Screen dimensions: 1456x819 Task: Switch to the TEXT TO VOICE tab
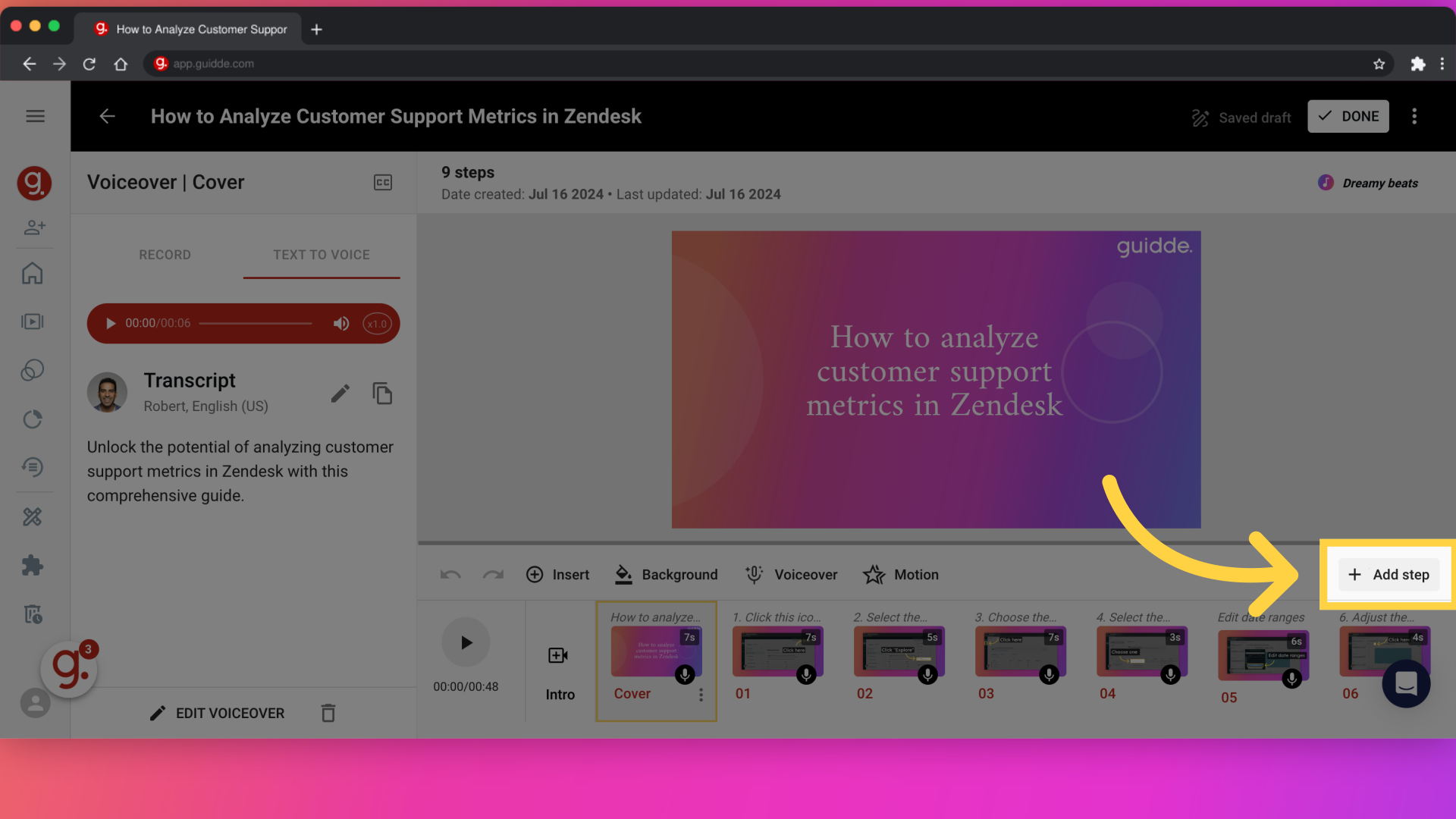coord(321,255)
